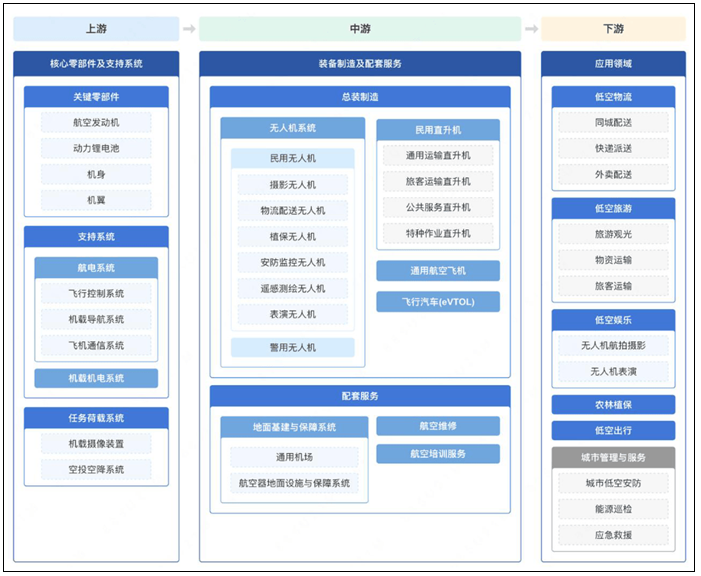Click the 总装制造 heading
Screen dimensions: 701x576
[x=360, y=97]
